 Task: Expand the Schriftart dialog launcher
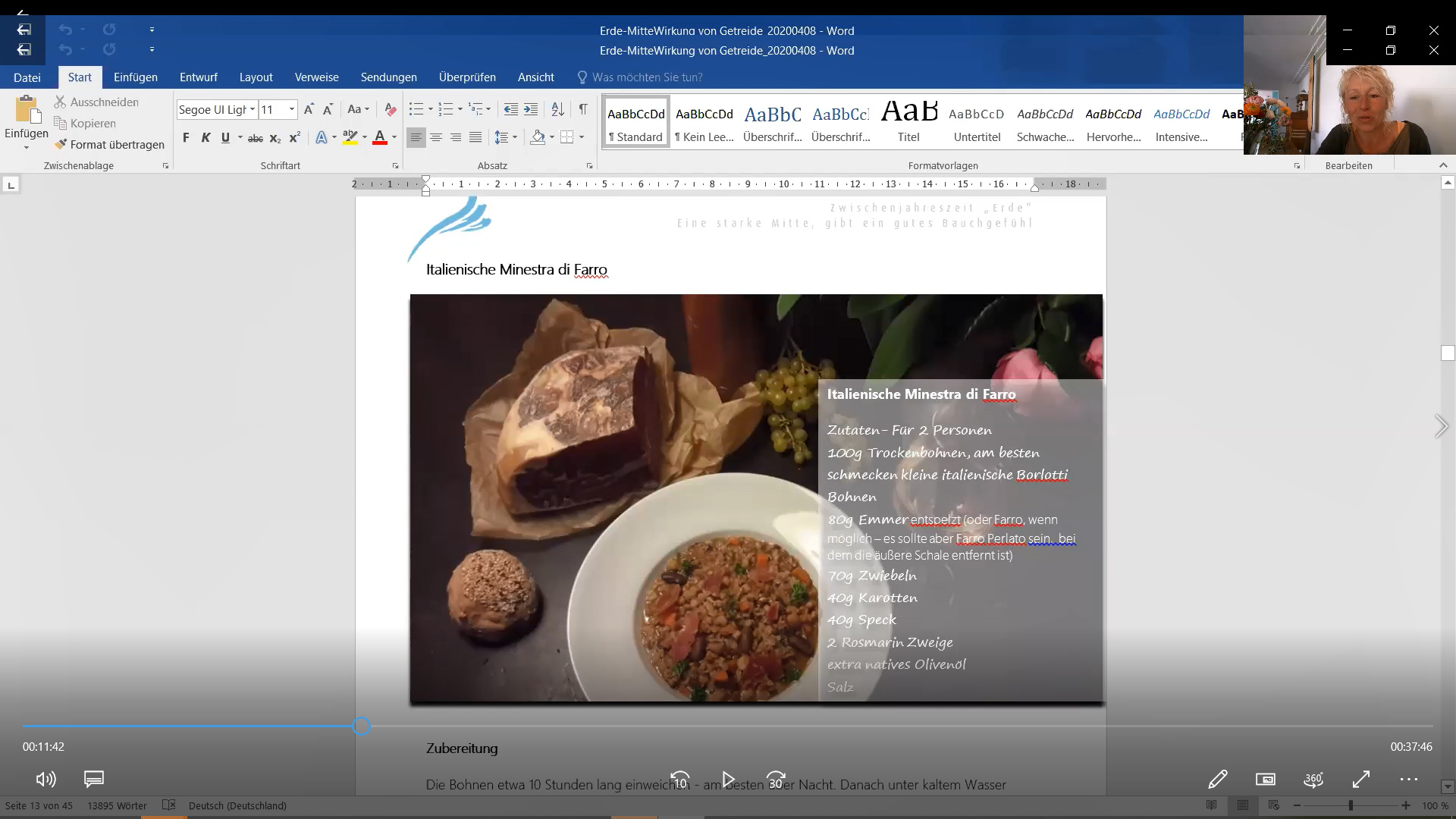(x=395, y=165)
